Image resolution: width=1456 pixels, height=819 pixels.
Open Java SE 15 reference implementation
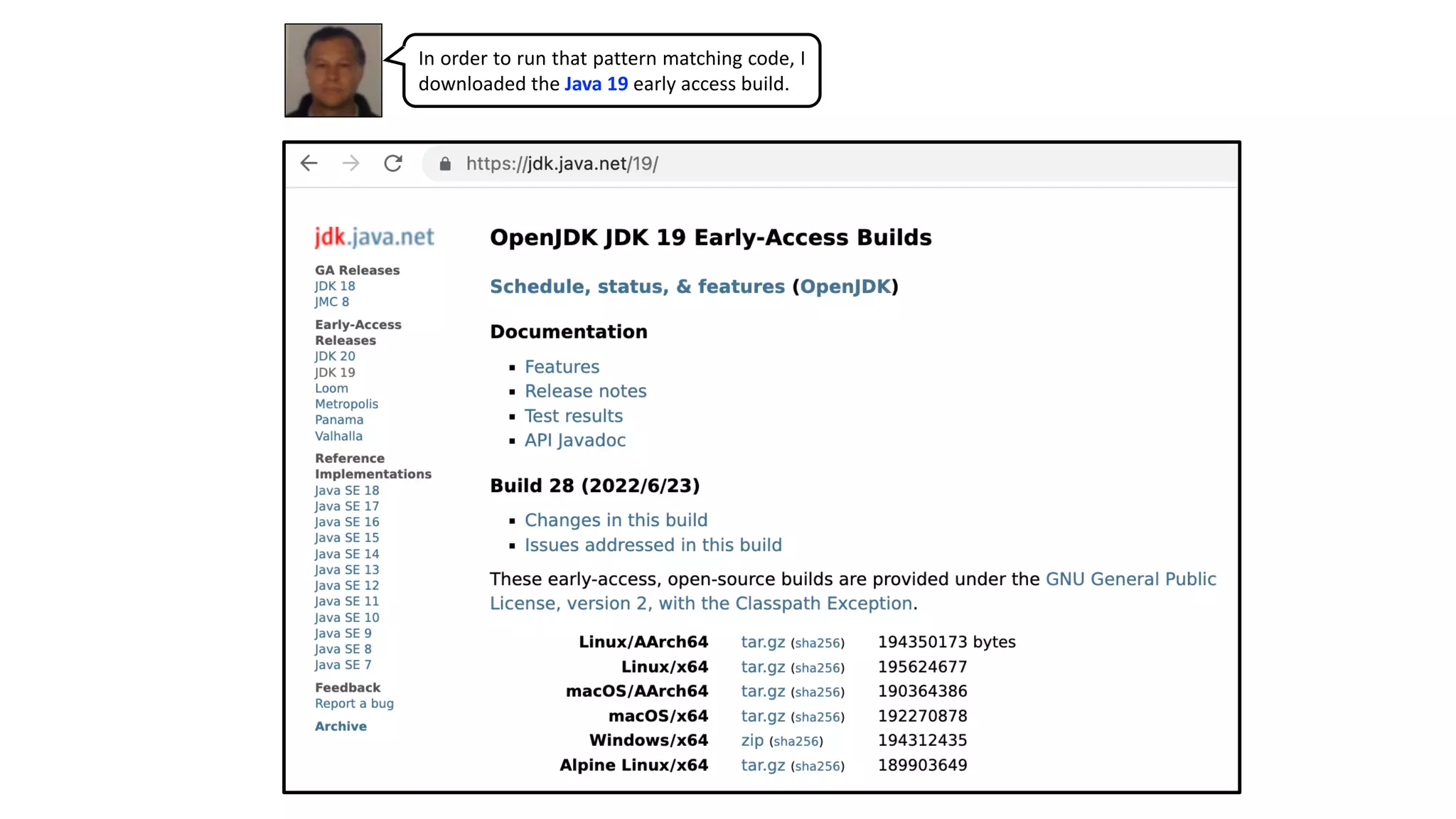point(347,537)
